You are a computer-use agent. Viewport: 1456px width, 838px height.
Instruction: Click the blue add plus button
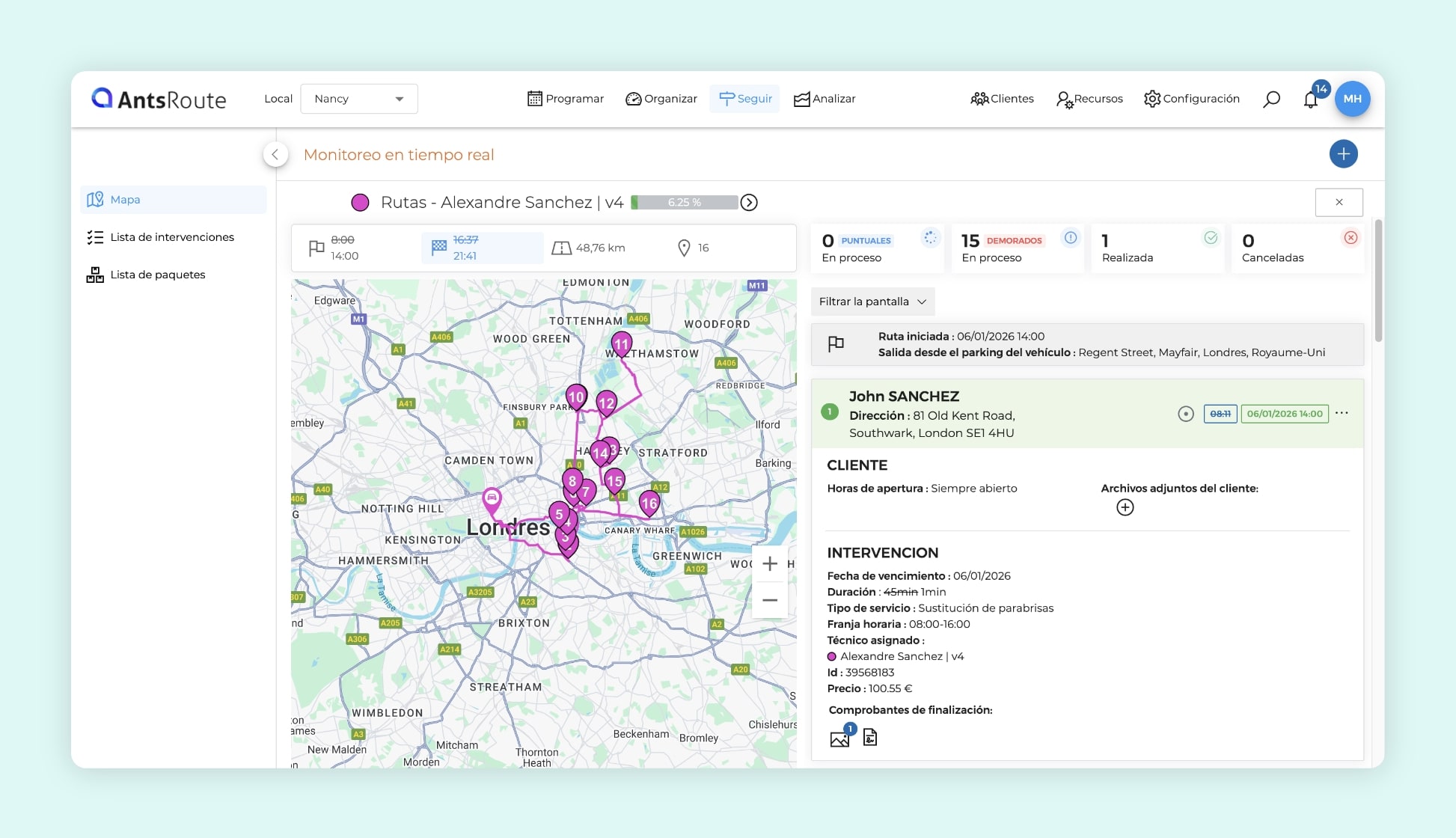1343,154
